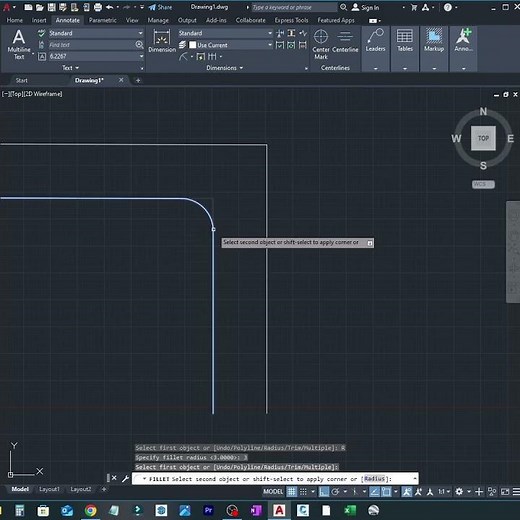
Task: Click the Open file icon
Action: click(x=40, y=7)
